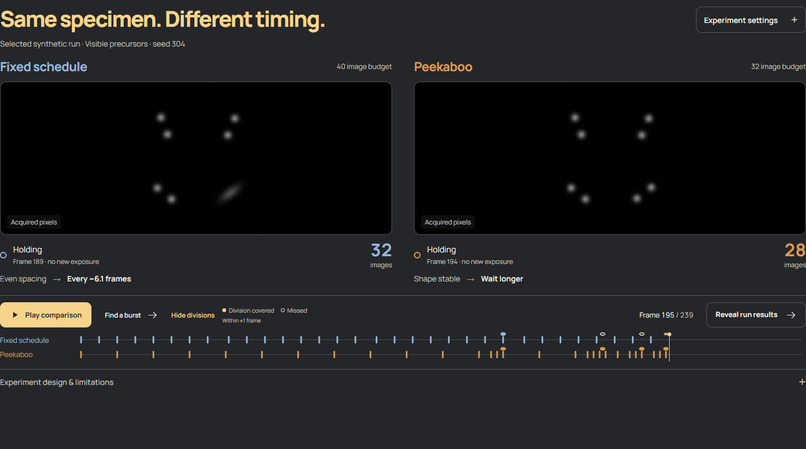The height and width of the screenshot is (449, 806).
Task: Select the playhead marker on the timeline
Action: click(668, 334)
